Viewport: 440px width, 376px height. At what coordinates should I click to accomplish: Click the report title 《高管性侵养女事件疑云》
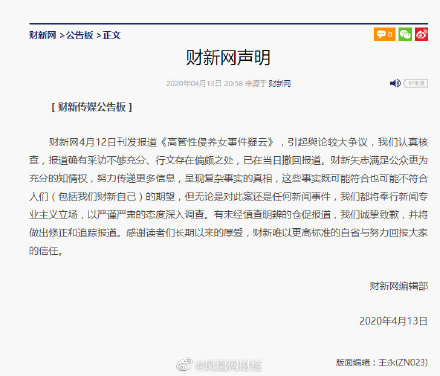(x=218, y=142)
